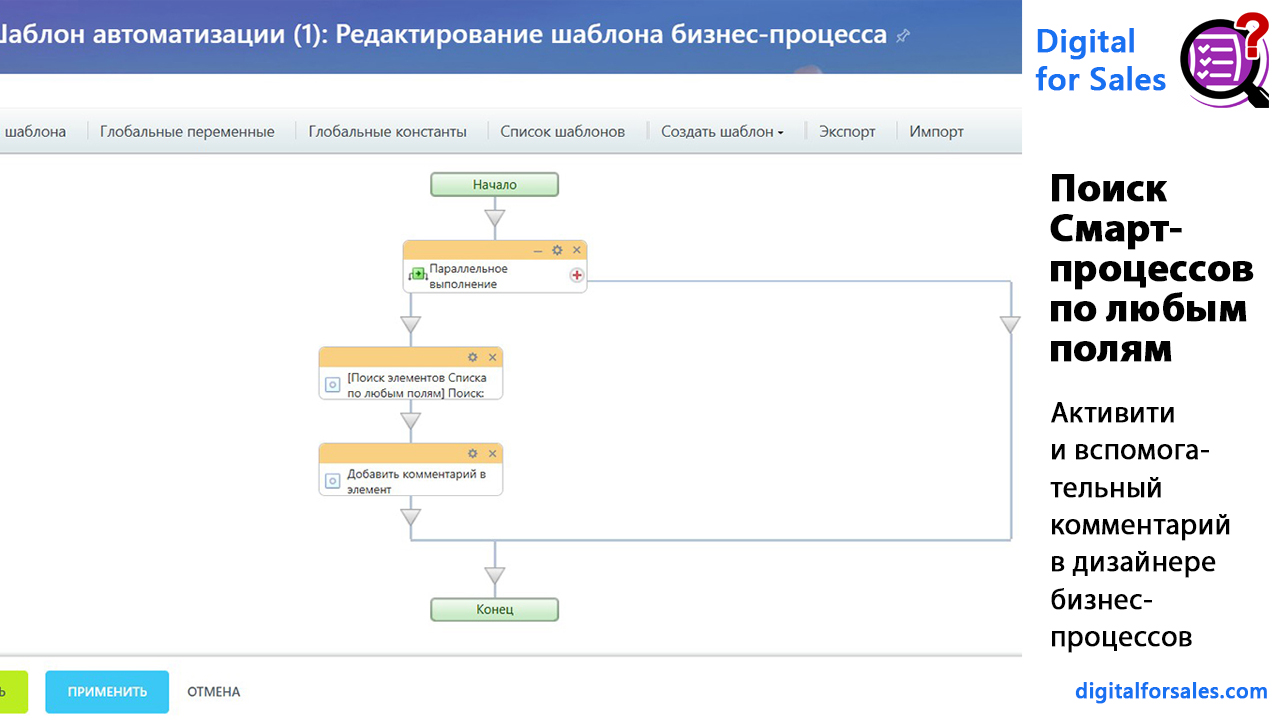Click the Применить button

pos(107,692)
